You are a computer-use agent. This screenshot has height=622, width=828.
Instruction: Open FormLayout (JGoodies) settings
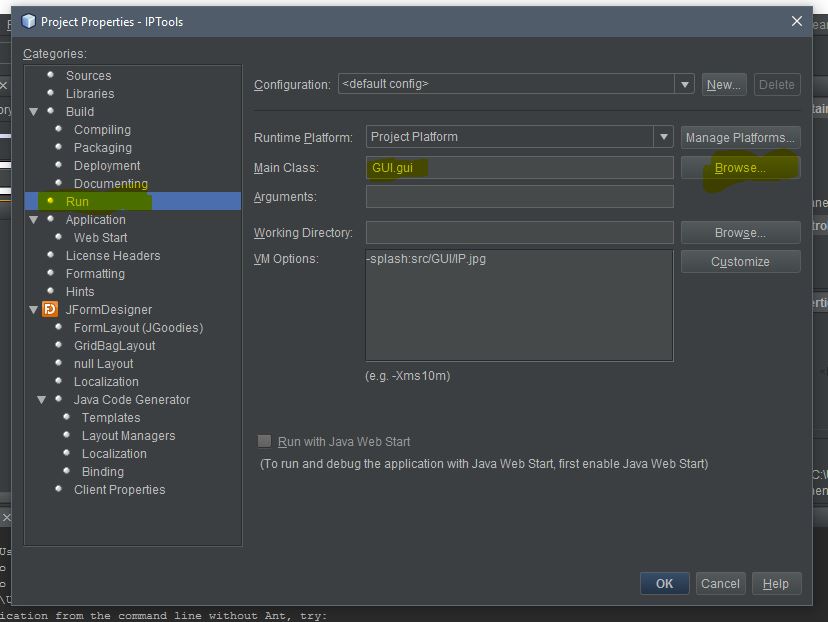pos(138,327)
